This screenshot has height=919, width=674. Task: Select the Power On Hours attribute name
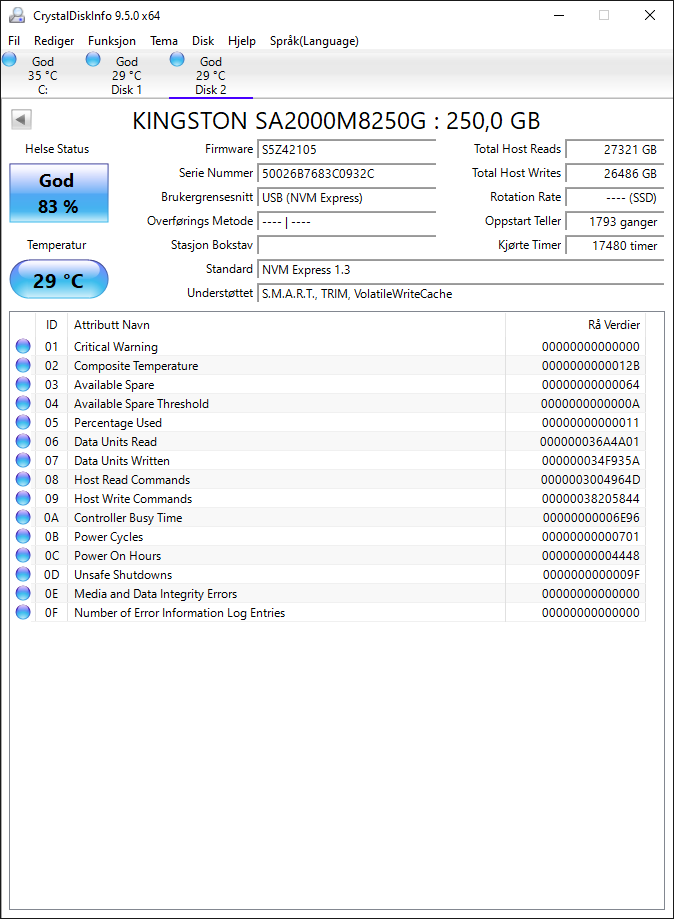[117, 556]
